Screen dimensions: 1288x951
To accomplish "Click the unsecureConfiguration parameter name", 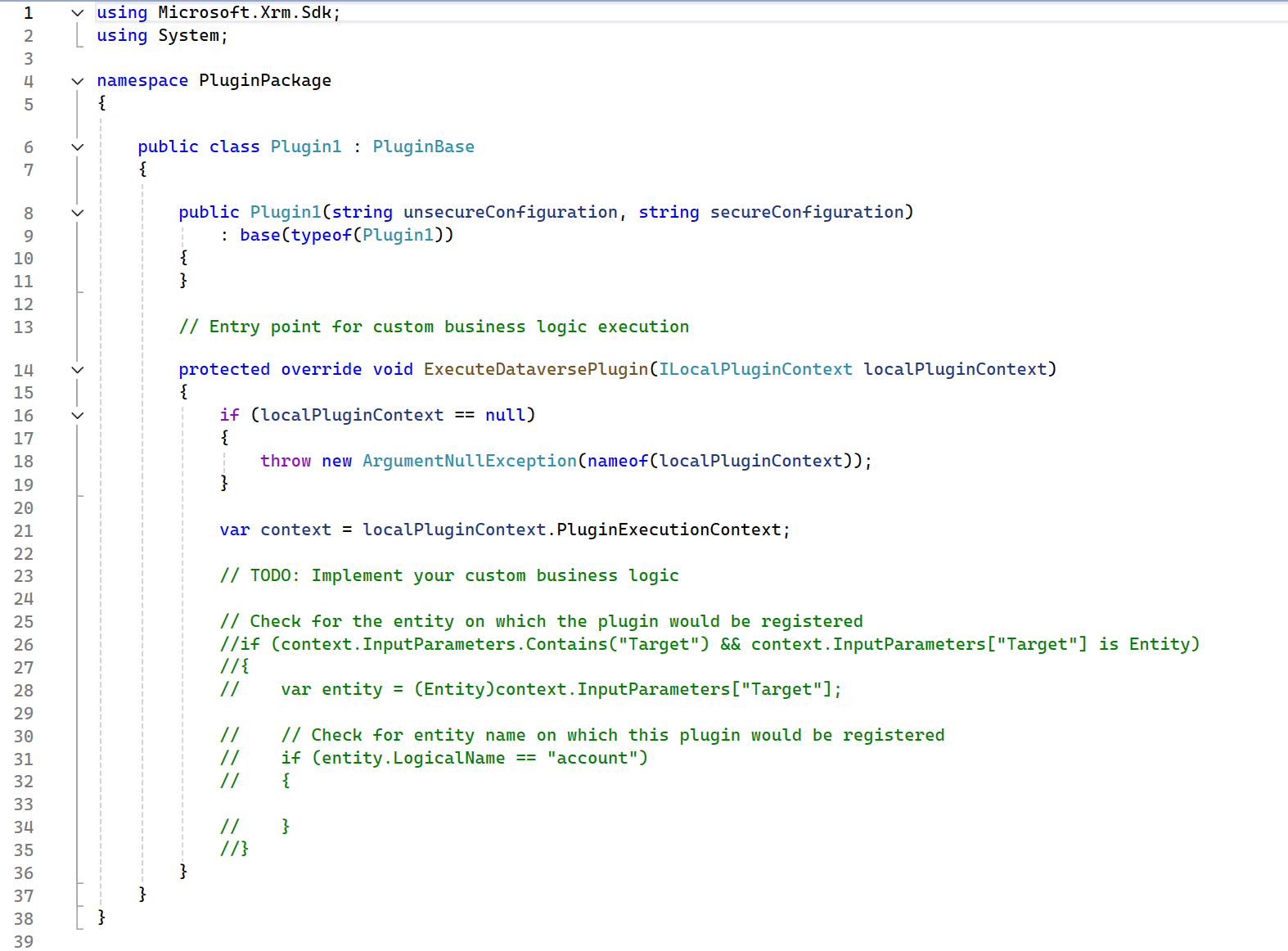I will coord(510,212).
